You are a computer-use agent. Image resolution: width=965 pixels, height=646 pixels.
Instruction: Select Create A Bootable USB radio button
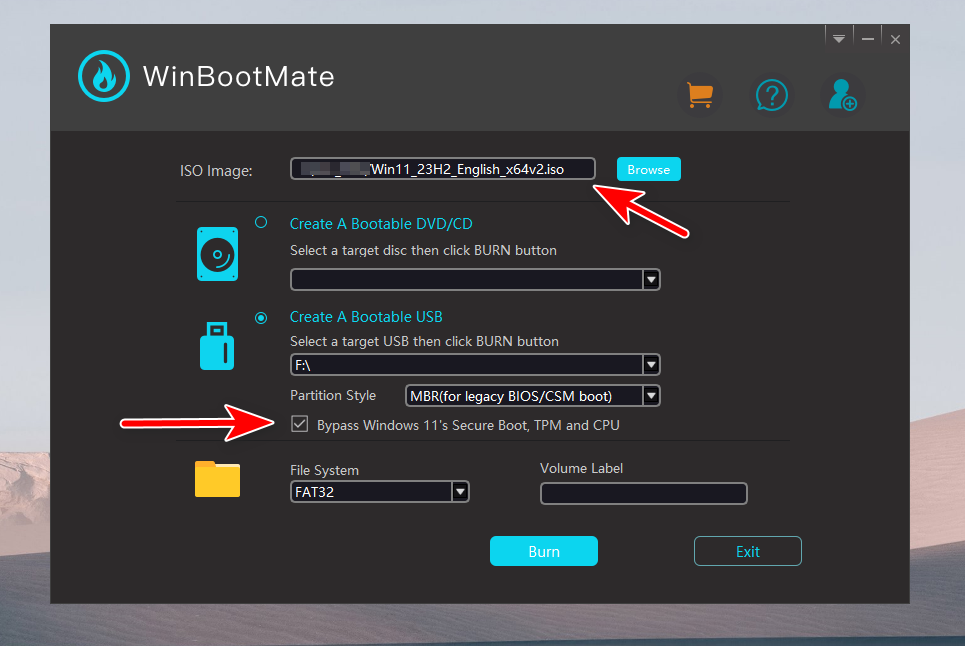[261, 318]
